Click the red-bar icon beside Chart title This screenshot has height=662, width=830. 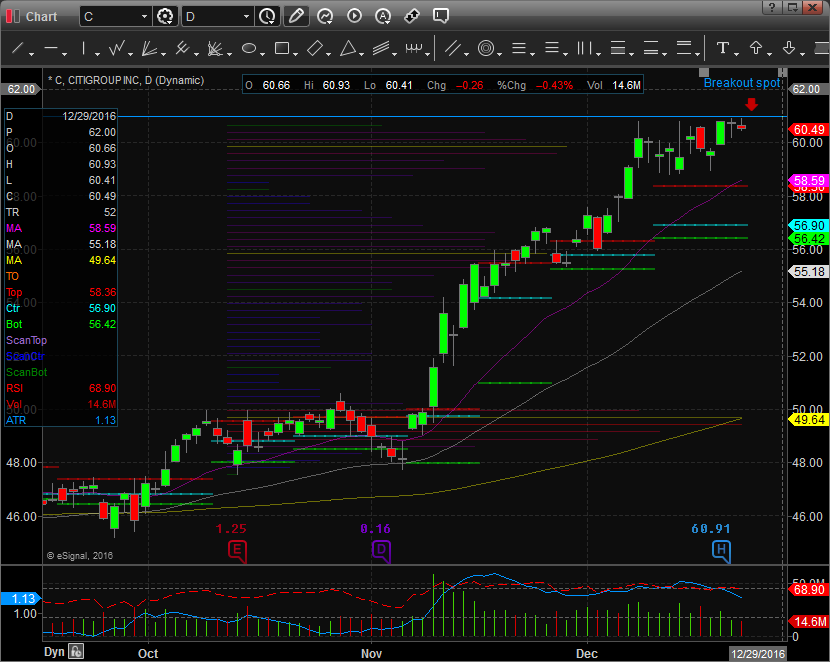tap(13, 16)
